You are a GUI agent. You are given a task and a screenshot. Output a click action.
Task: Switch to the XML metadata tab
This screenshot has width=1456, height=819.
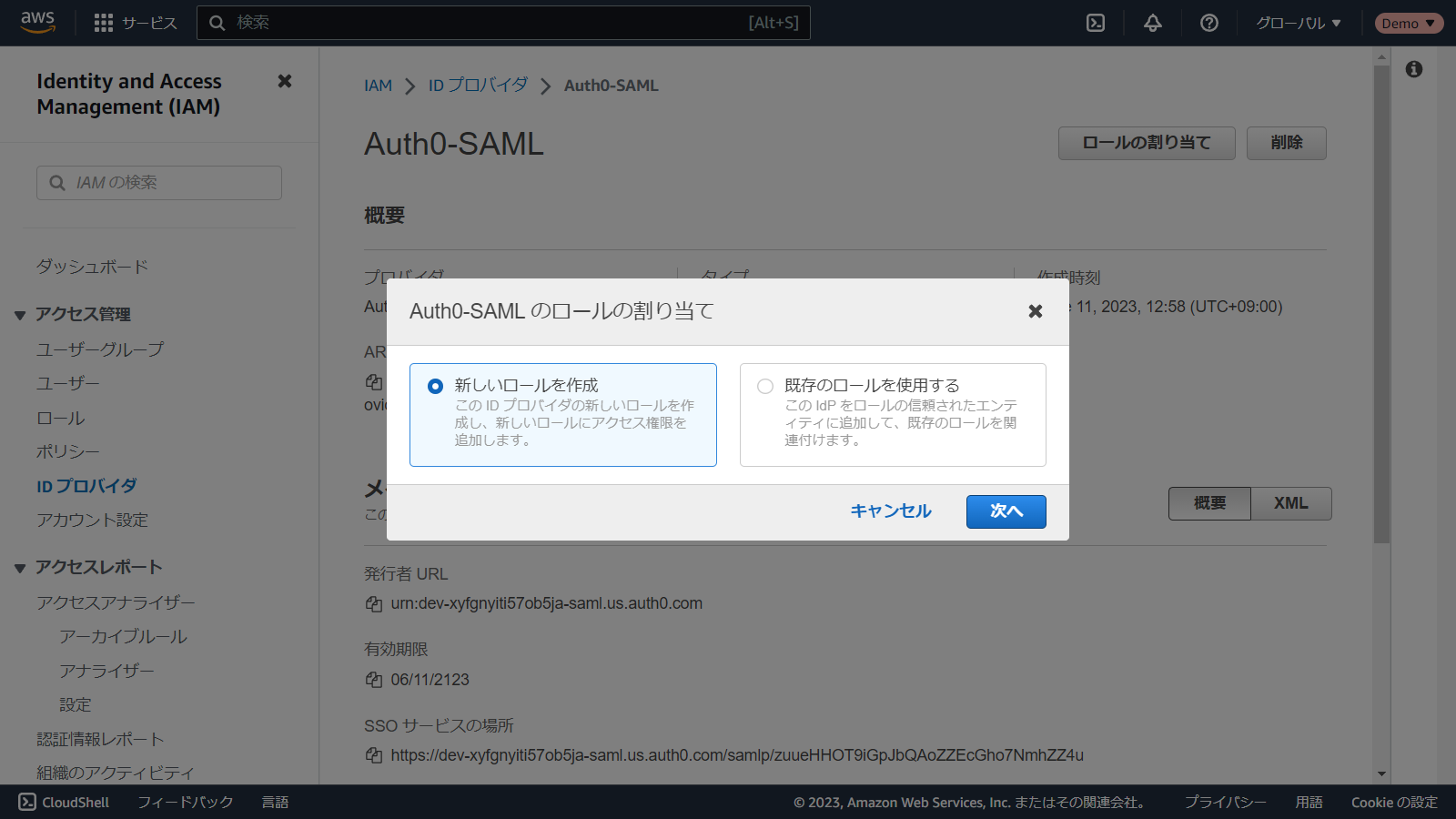(x=1290, y=503)
